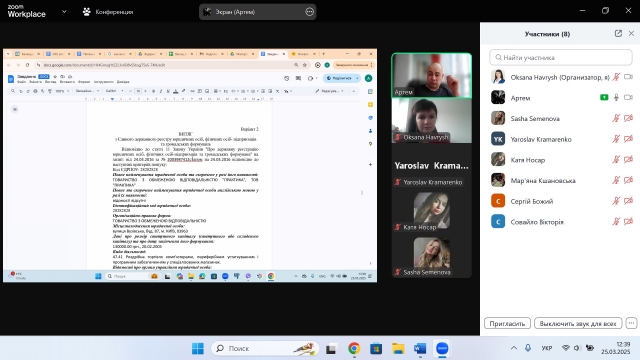640x360 pixels.
Task: Close the participants panel
Action: coord(631,33)
